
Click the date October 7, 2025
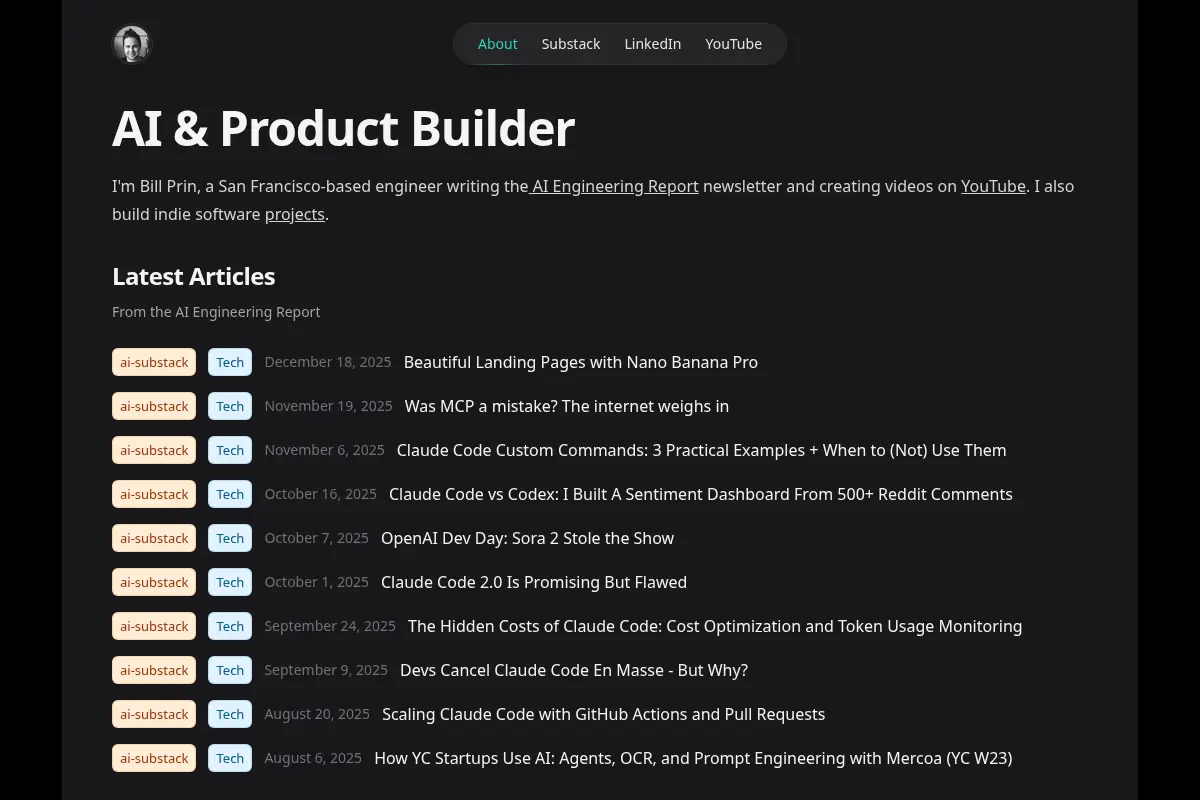(316, 538)
